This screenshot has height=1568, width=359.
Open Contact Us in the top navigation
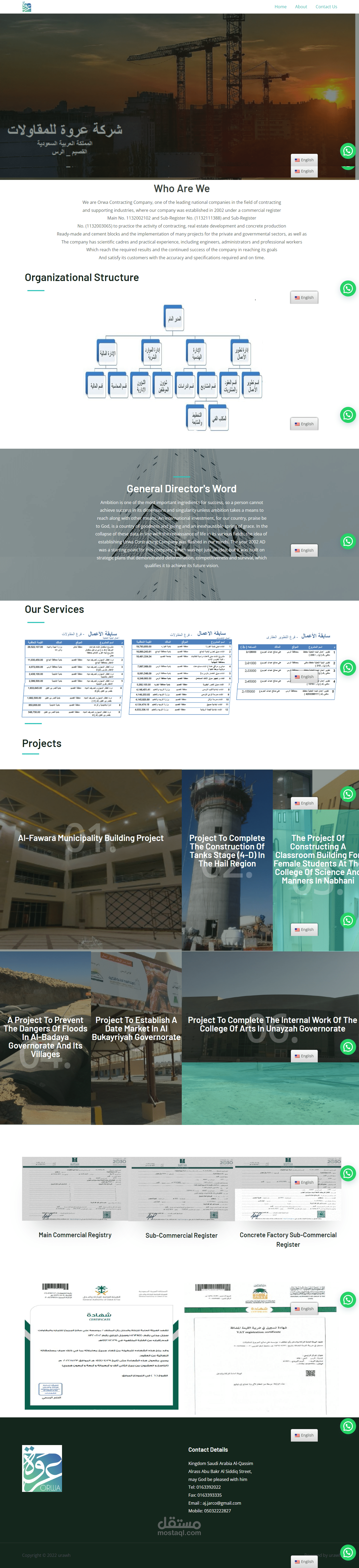coord(326,7)
